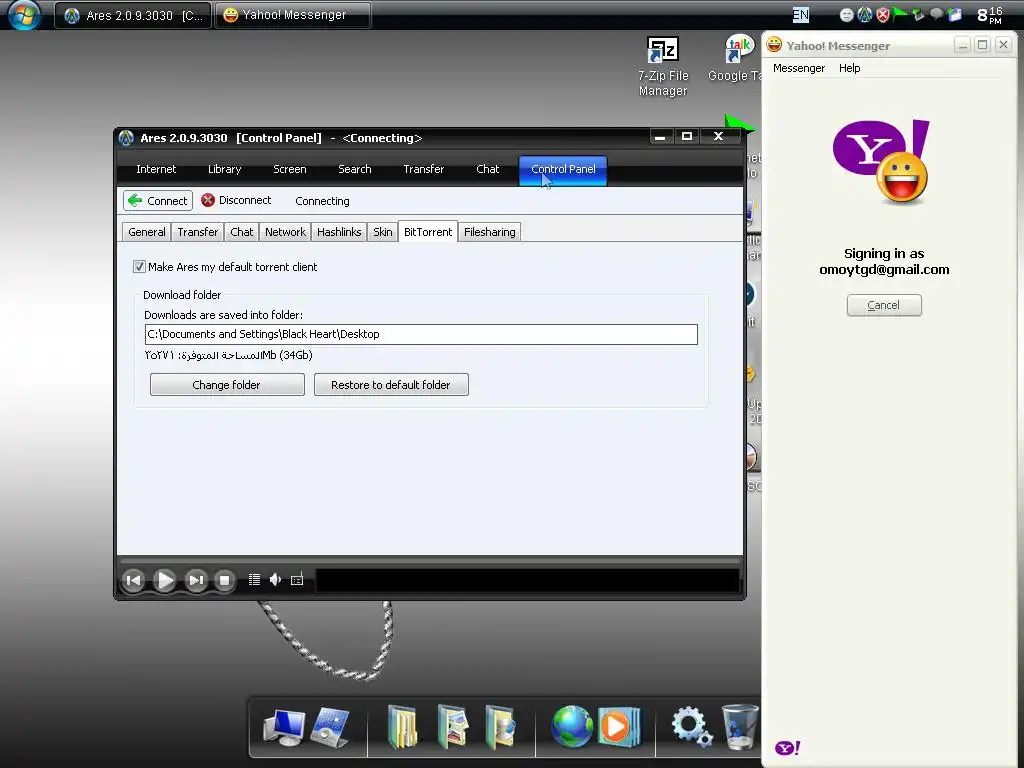The image size is (1024, 768).
Task: Open the documents folder icon in dock
Action: (403, 726)
